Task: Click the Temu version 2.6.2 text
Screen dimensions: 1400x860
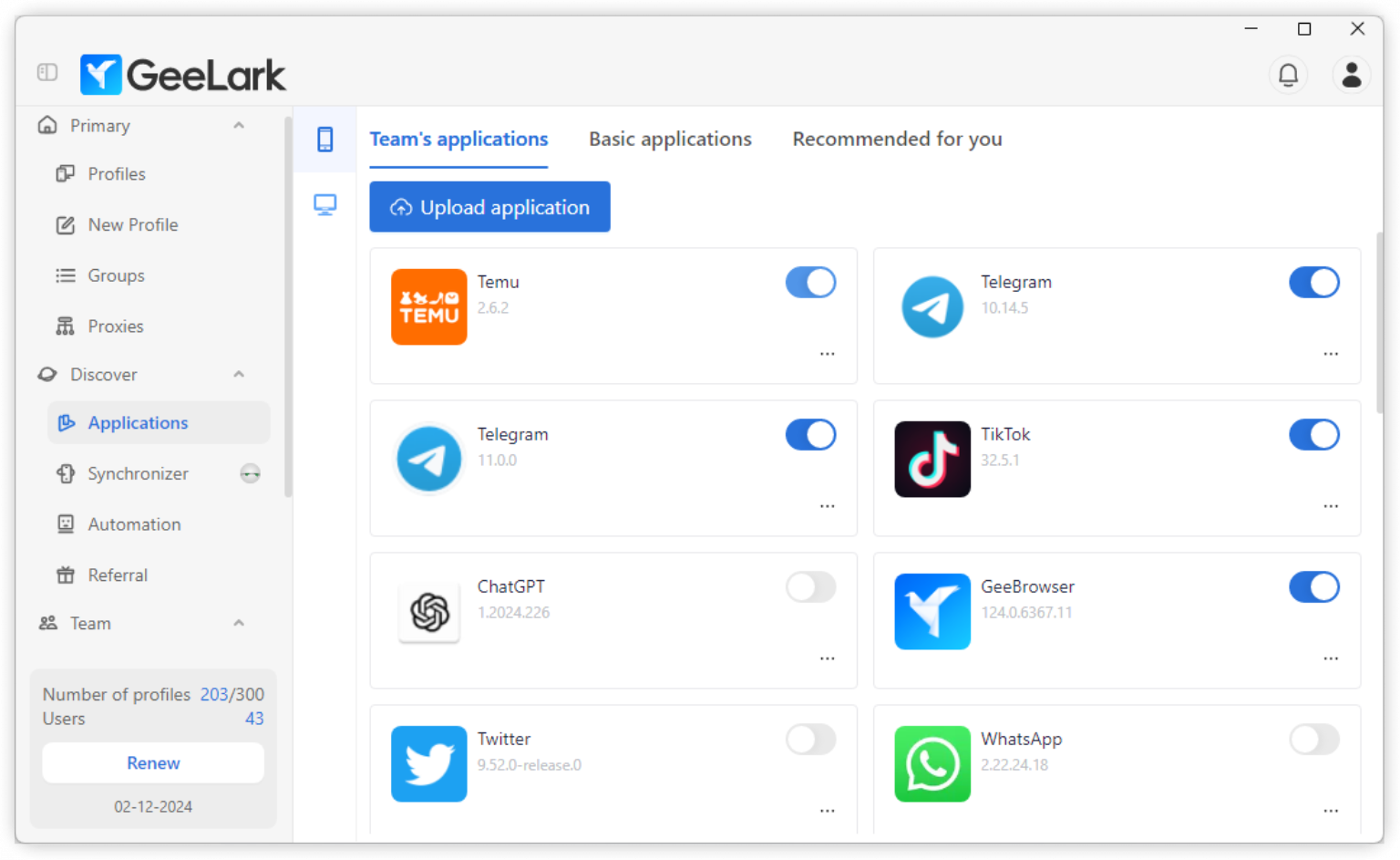Action: pyautogui.click(x=493, y=308)
